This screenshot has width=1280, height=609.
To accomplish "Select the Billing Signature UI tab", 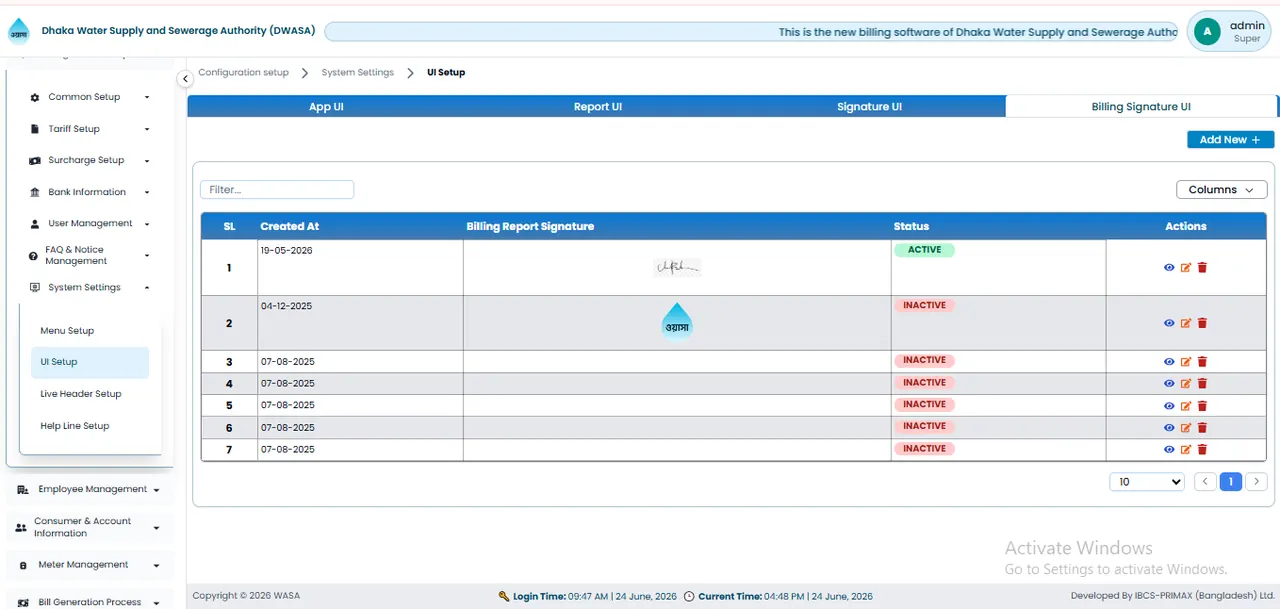I will click(1141, 107).
